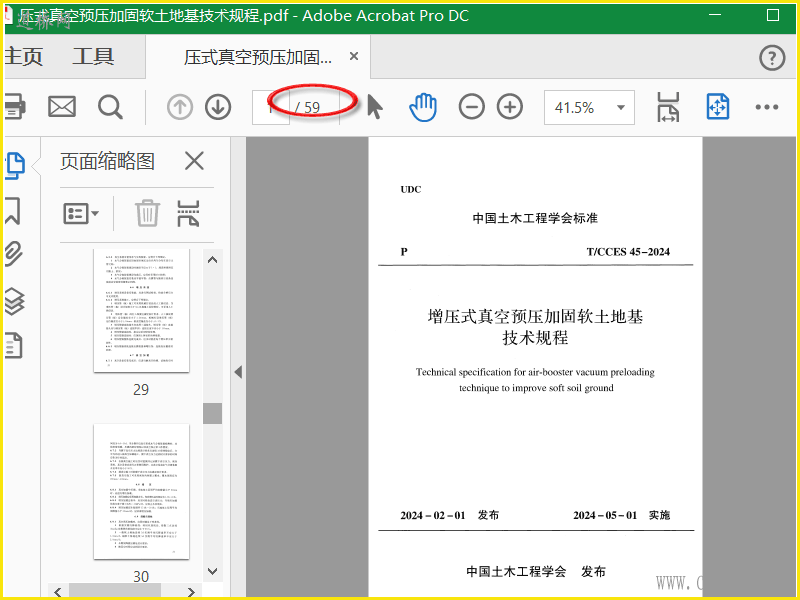This screenshot has width=800, height=600.
Task: Click the thumbnail vertical scrollbar handle
Action: point(213,413)
